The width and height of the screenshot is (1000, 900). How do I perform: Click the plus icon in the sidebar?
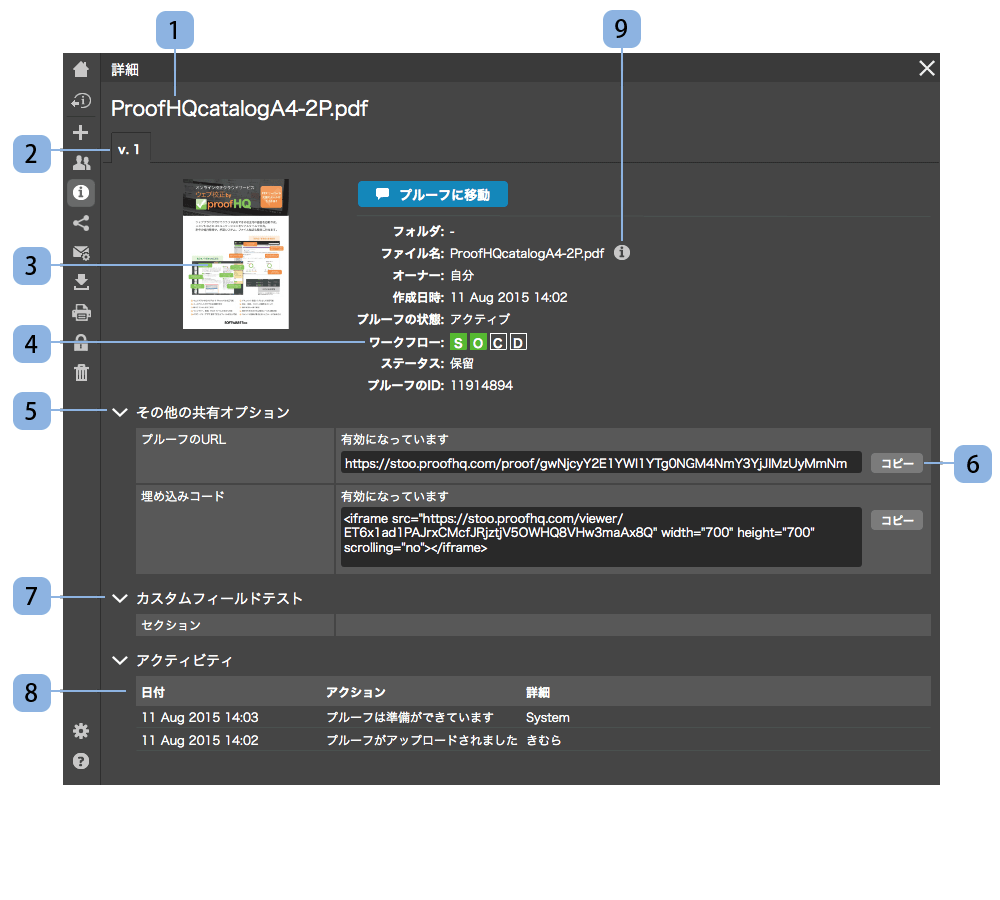(81, 132)
